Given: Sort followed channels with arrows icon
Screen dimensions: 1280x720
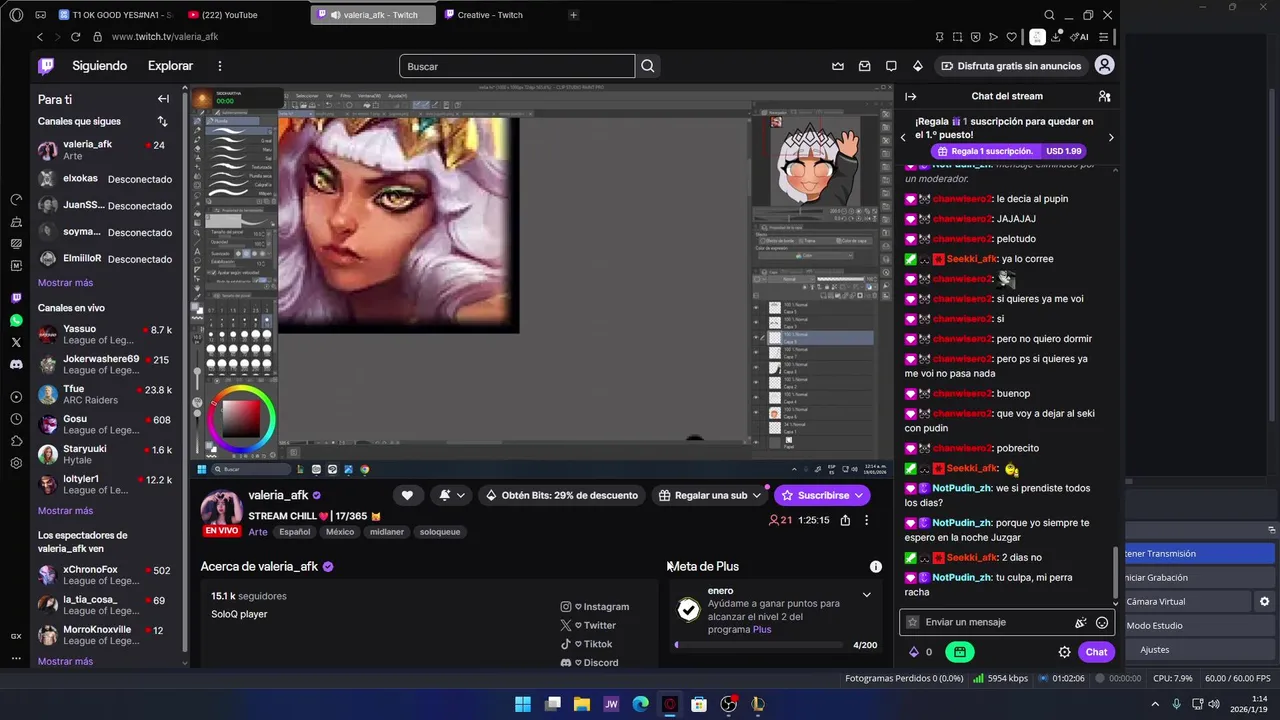Looking at the screenshot, I should (162, 121).
